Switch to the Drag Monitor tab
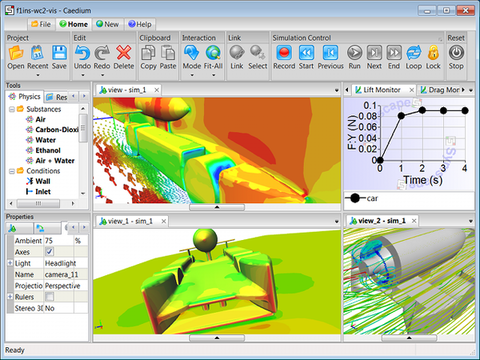This screenshot has height=360, width=480. (x=440, y=90)
